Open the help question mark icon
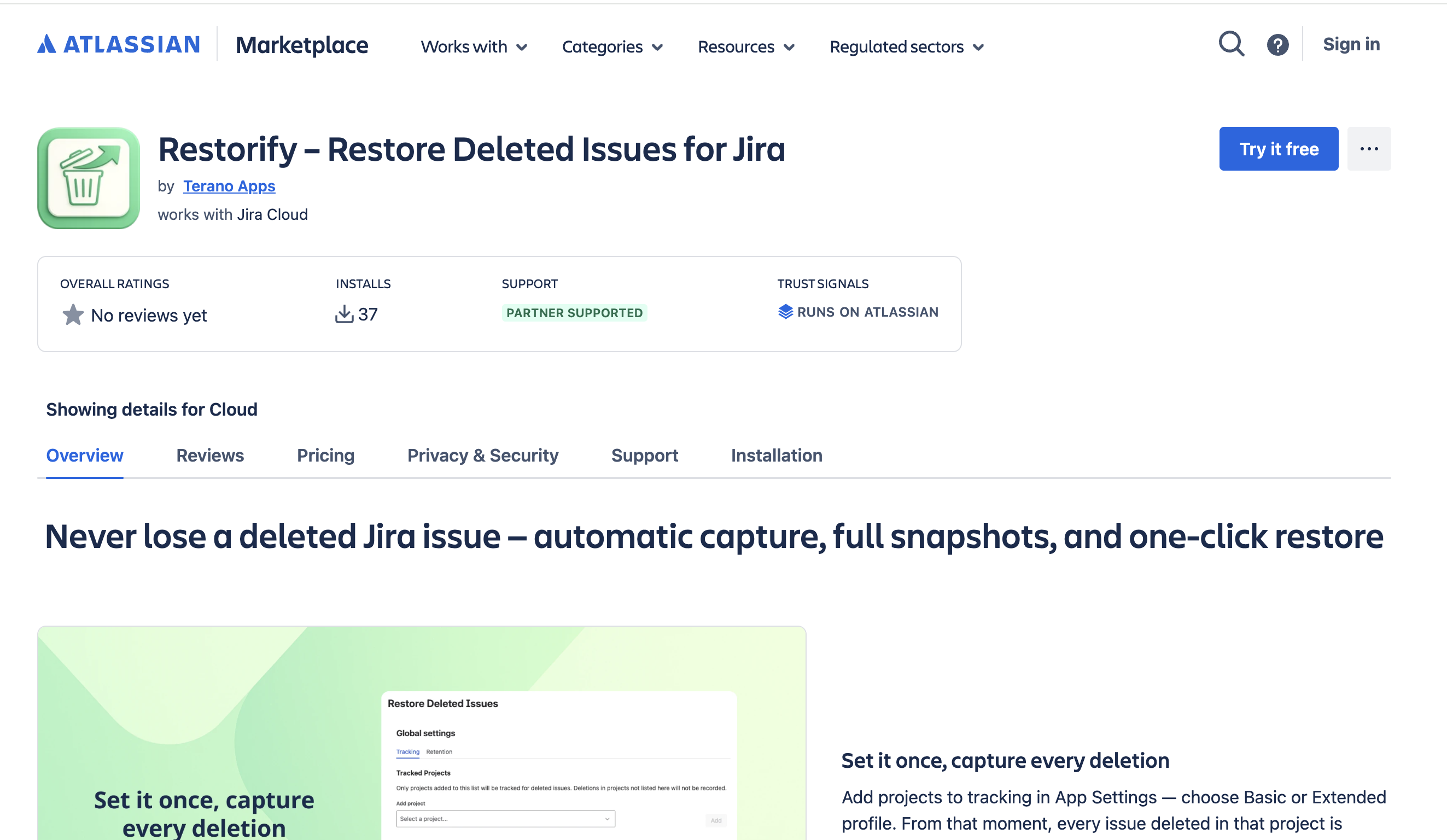The image size is (1447, 840). (x=1277, y=45)
